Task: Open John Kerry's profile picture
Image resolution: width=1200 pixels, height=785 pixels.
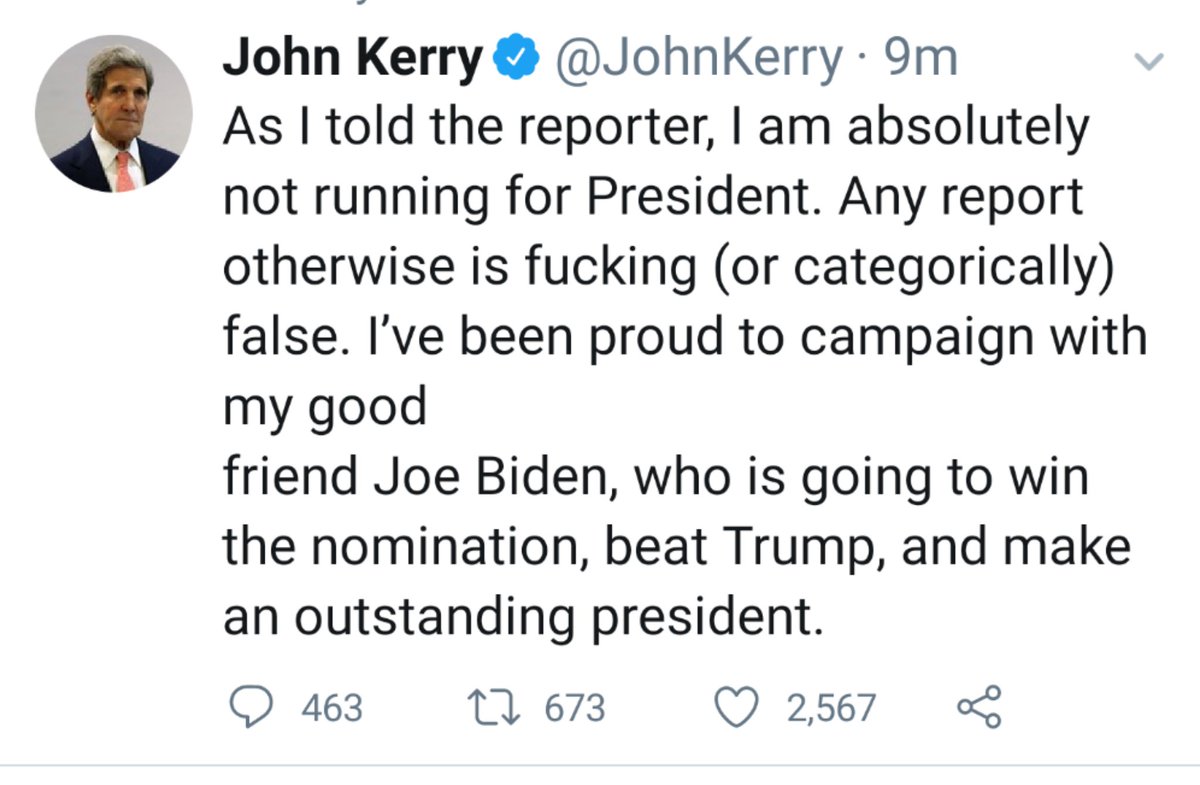Action: tap(113, 114)
